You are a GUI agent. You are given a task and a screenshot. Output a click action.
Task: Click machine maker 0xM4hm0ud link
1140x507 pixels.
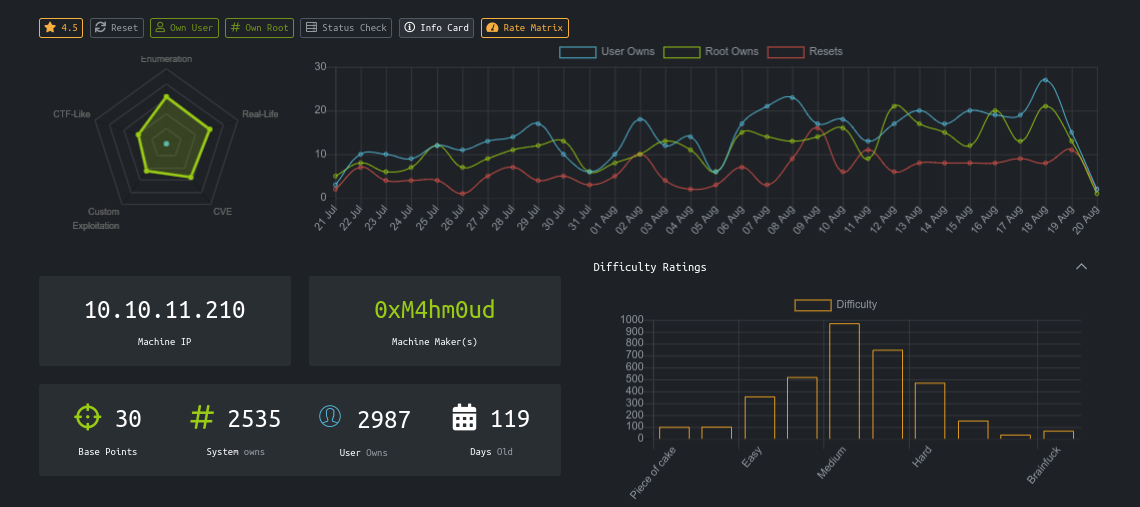pyautogui.click(x=434, y=310)
